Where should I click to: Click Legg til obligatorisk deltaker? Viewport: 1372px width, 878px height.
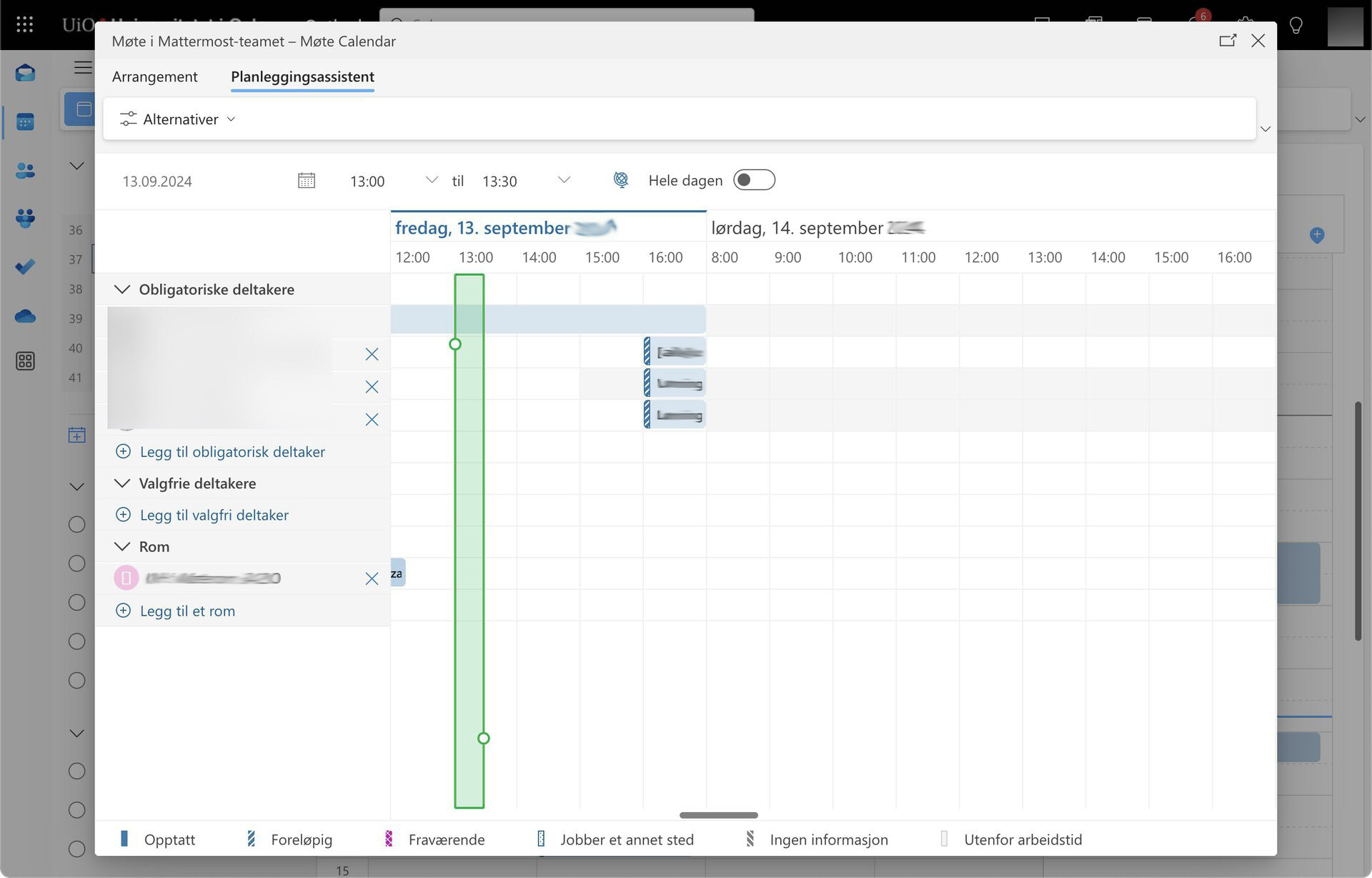[x=232, y=452]
